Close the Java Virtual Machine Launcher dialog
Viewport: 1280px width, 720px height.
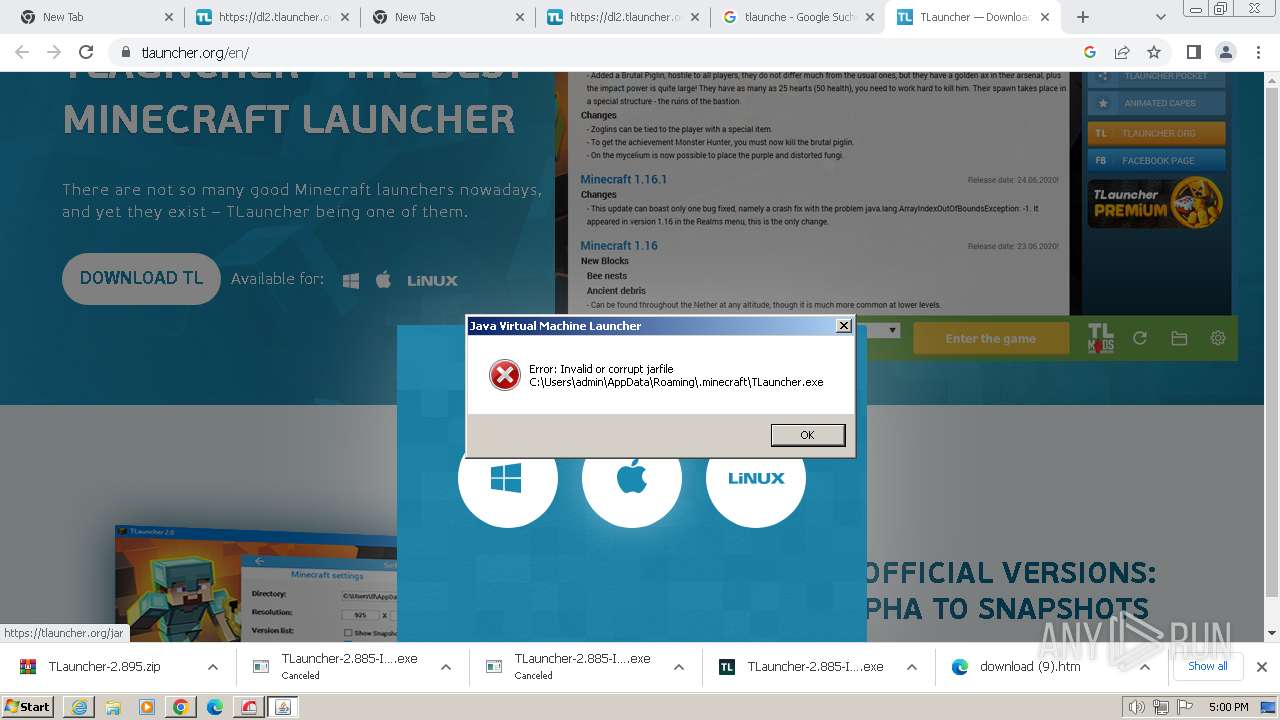pos(843,326)
